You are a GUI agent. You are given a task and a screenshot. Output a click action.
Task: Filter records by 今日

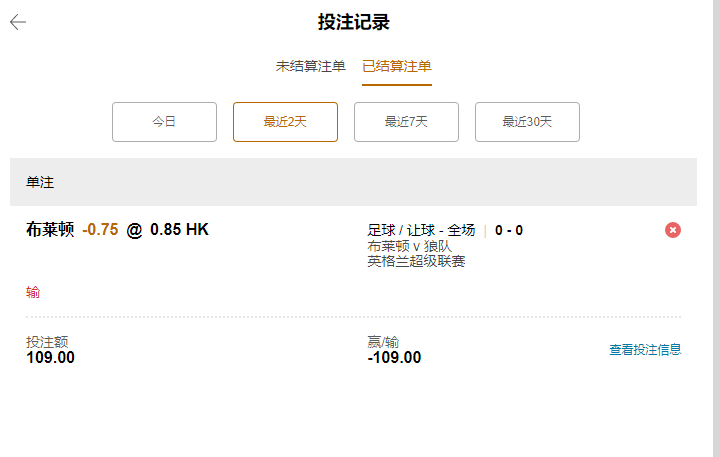pyautogui.click(x=164, y=122)
